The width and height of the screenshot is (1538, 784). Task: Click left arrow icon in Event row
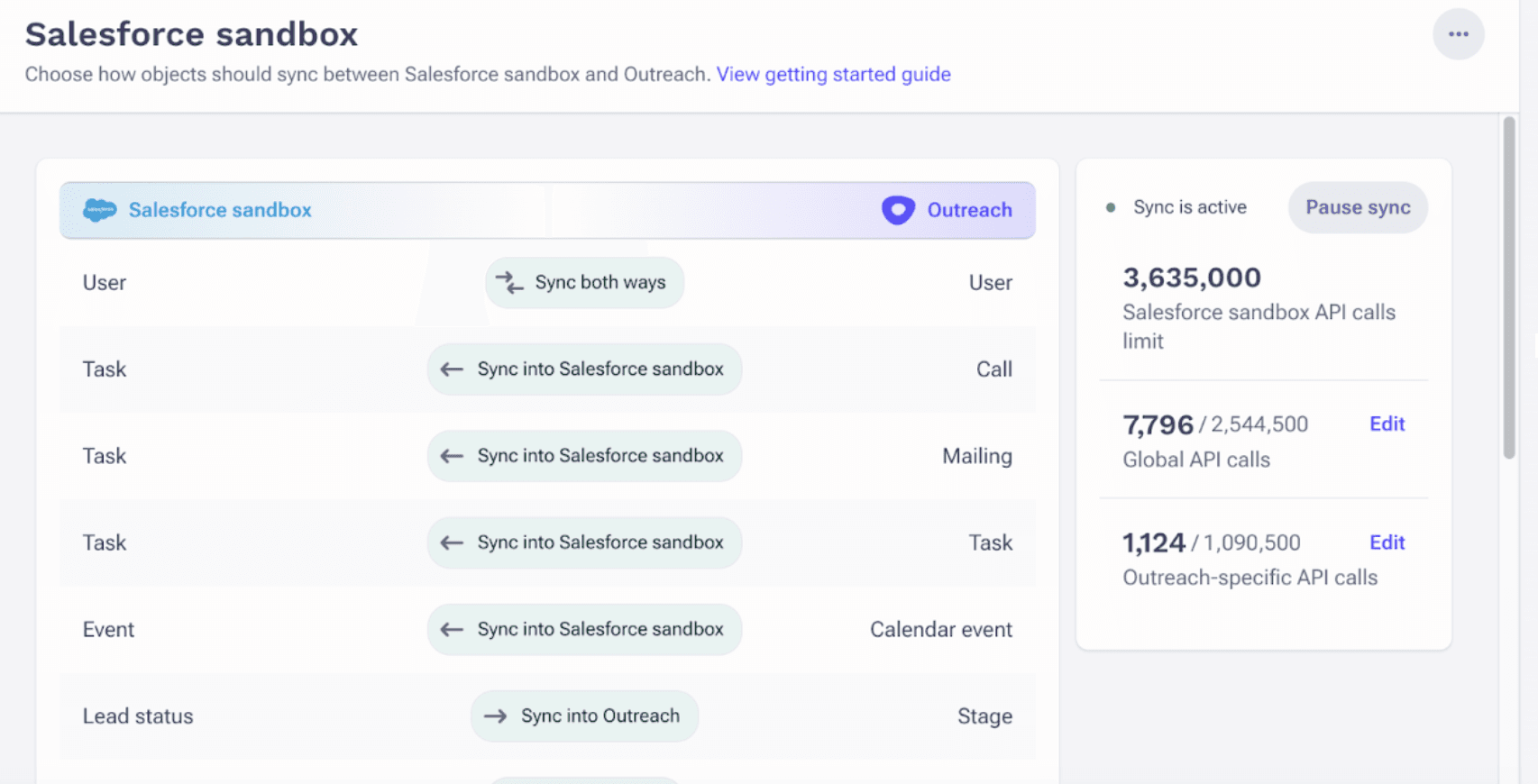pyautogui.click(x=452, y=630)
